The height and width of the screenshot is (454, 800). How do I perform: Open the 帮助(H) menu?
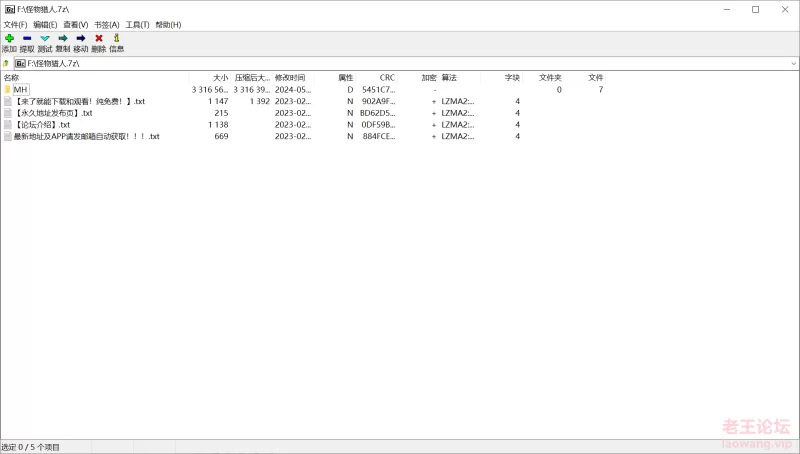pyautogui.click(x=168, y=24)
